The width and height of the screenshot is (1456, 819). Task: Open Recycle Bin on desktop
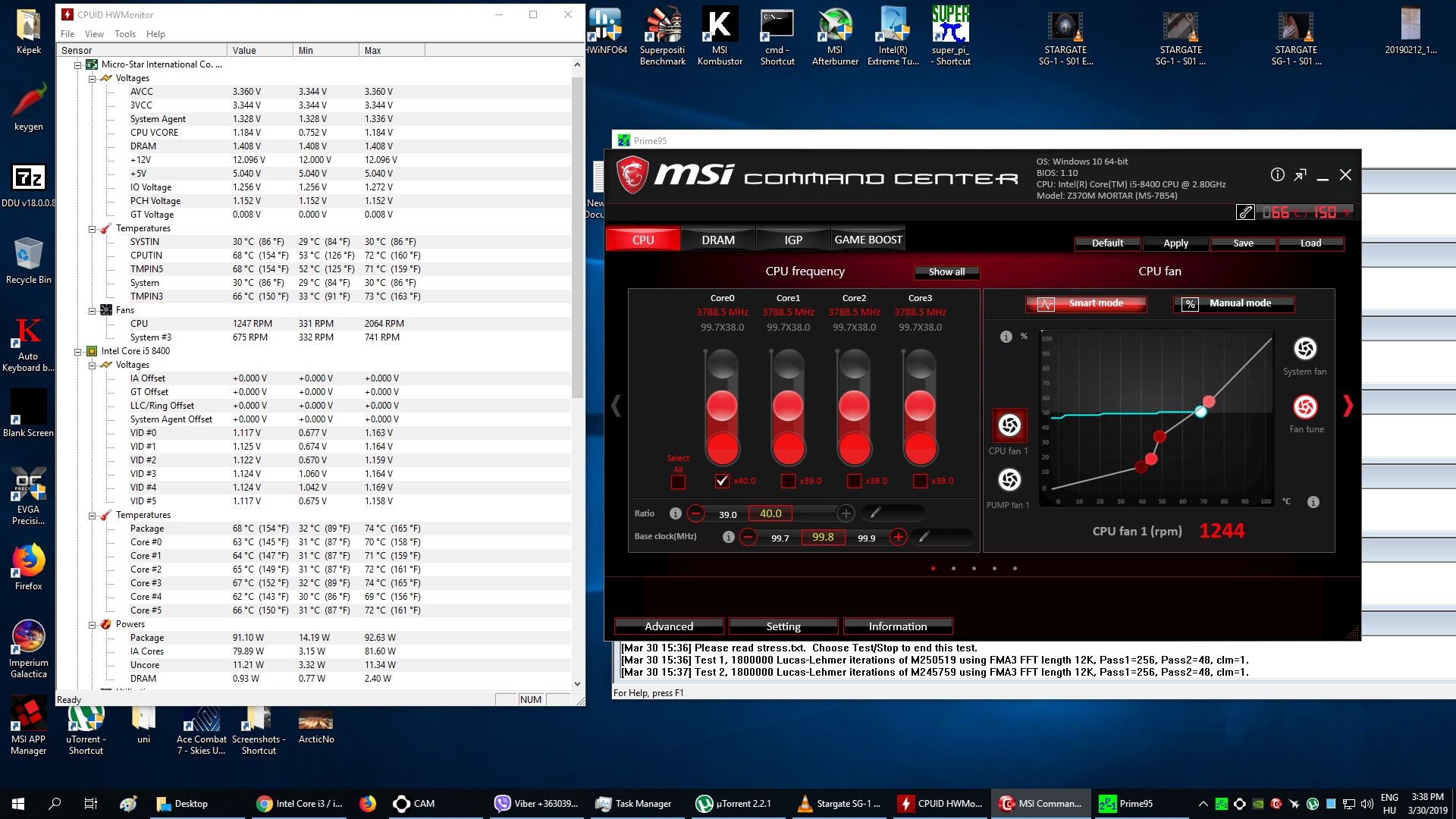pyautogui.click(x=29, y=260)
